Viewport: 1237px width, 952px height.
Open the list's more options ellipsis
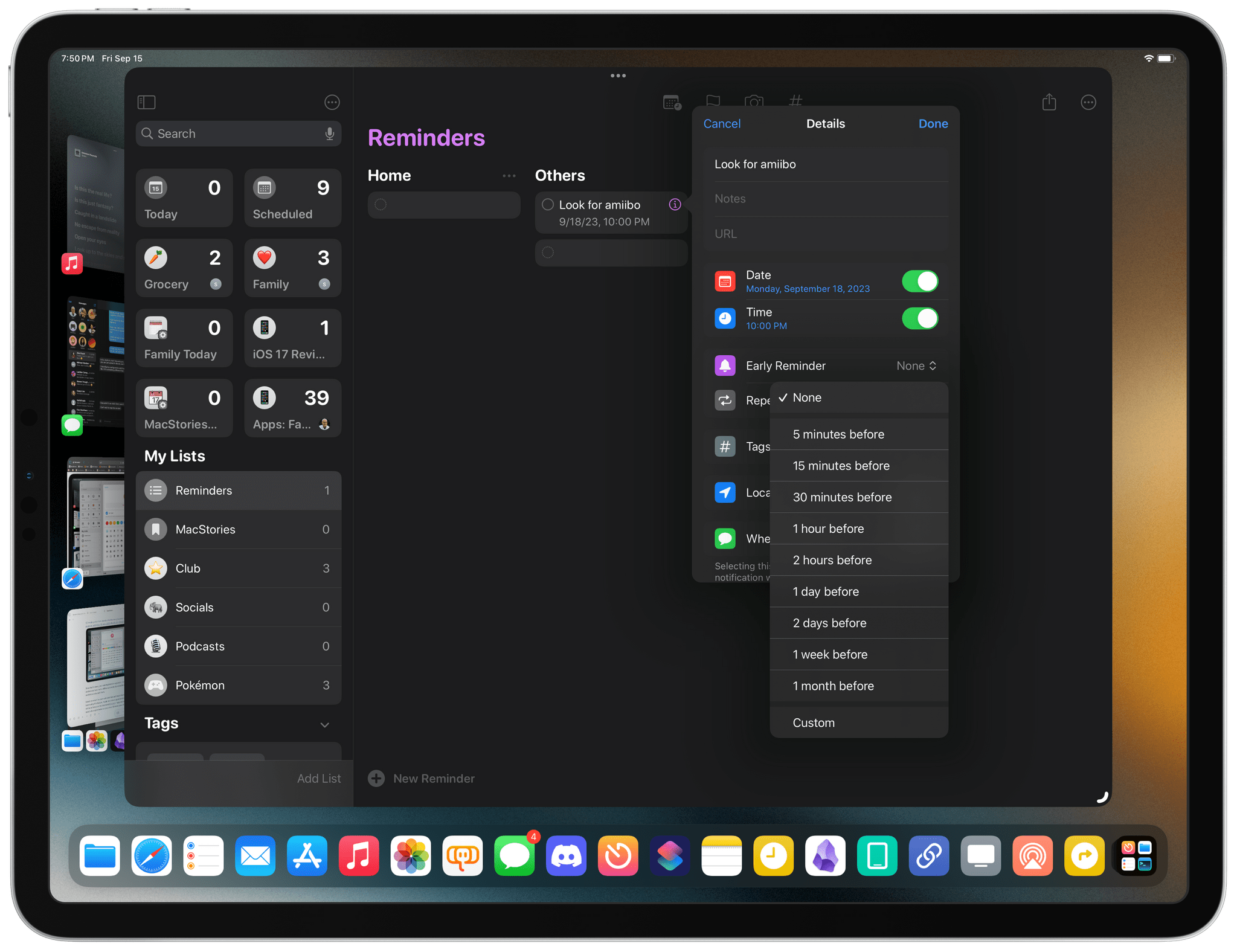(x=1088, y=102)
